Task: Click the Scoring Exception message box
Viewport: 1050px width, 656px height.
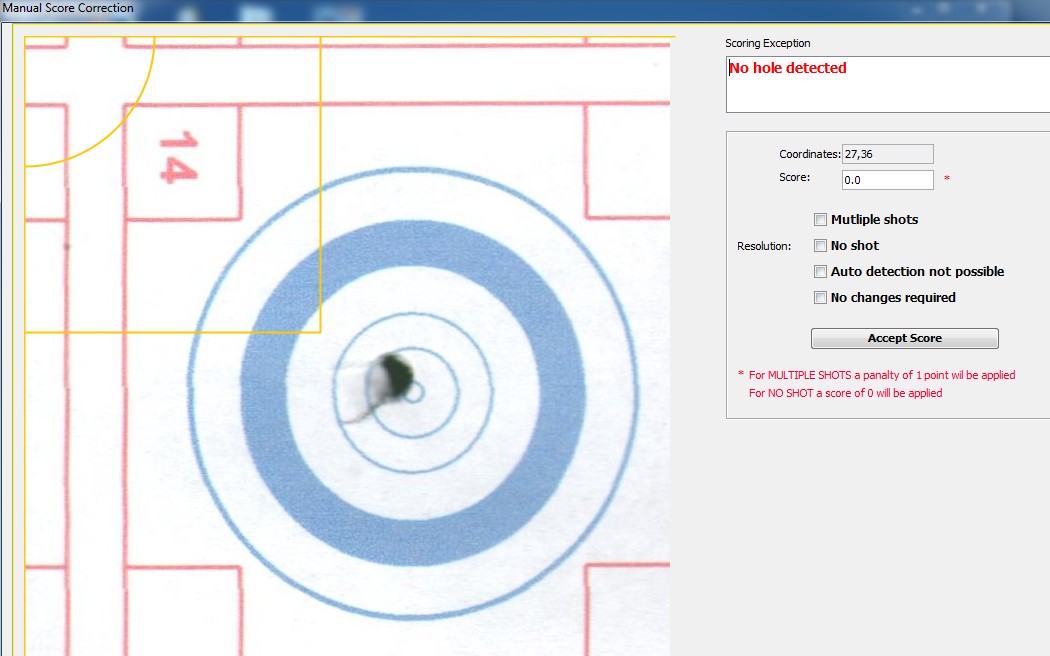Action: click(887, 84)
